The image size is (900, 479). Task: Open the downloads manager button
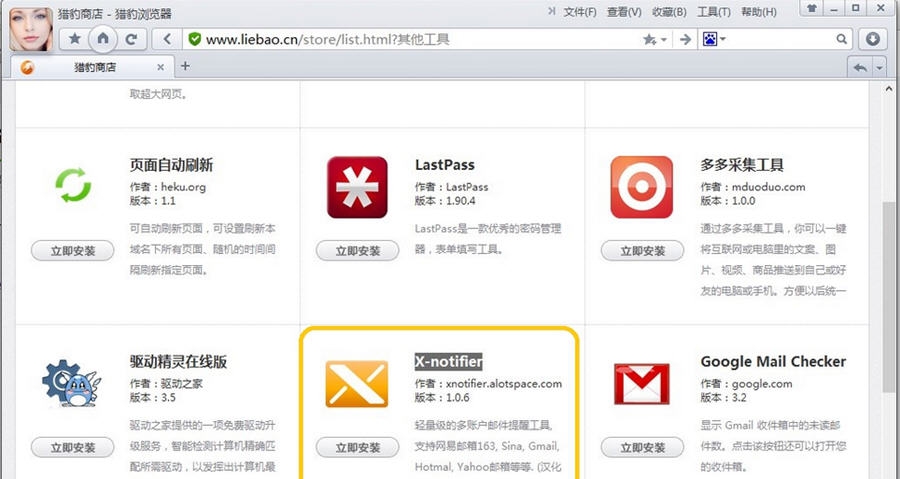(x=872, y=39)
